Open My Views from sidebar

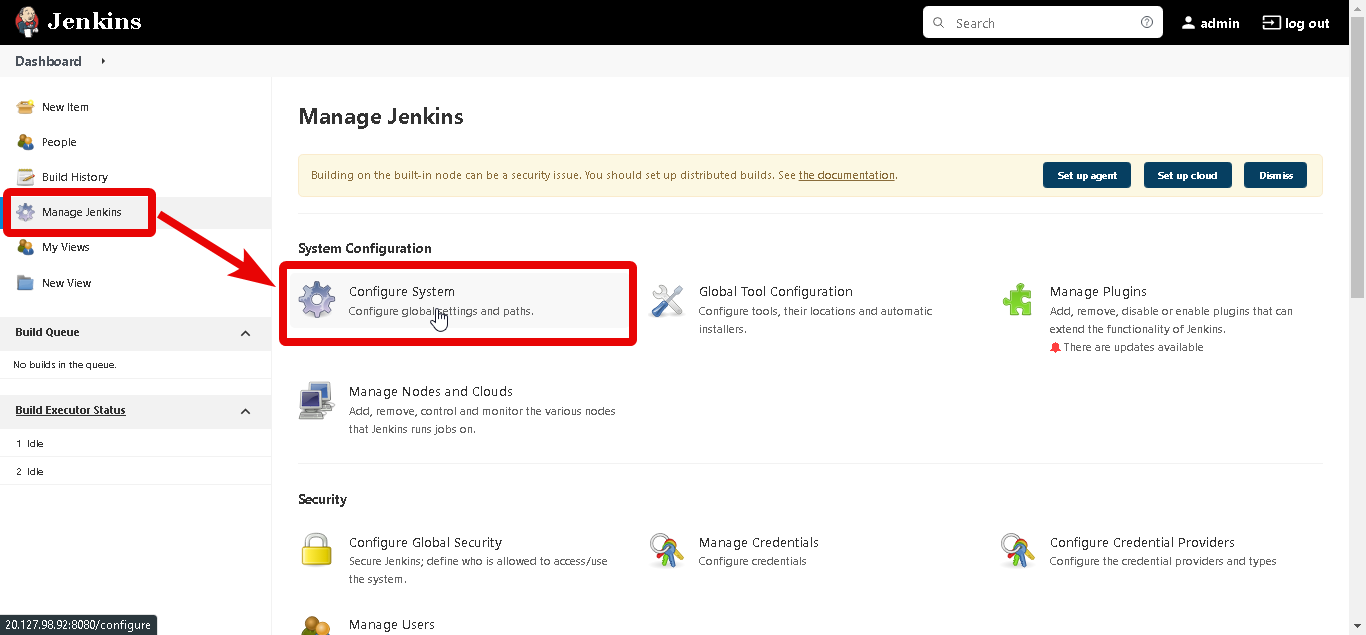[66, 247]
